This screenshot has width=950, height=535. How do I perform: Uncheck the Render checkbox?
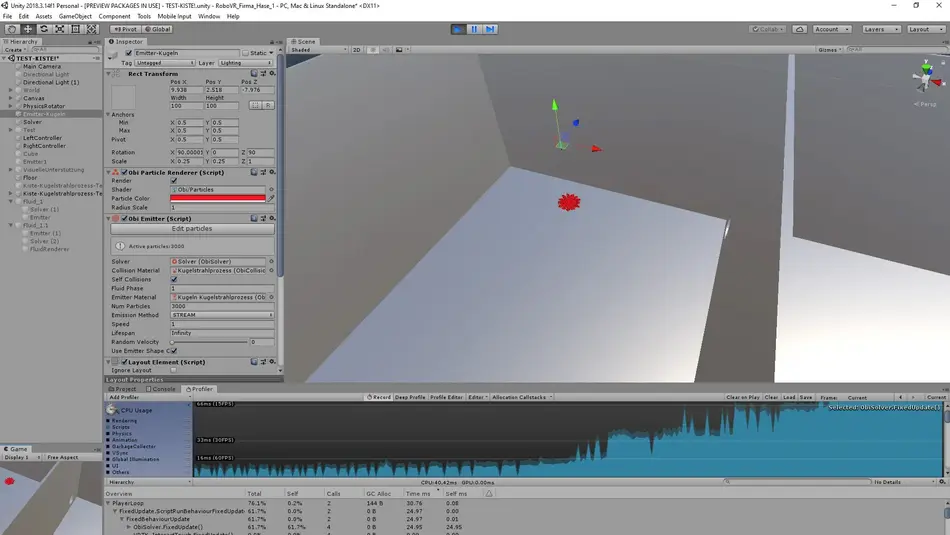click(174, 181)
